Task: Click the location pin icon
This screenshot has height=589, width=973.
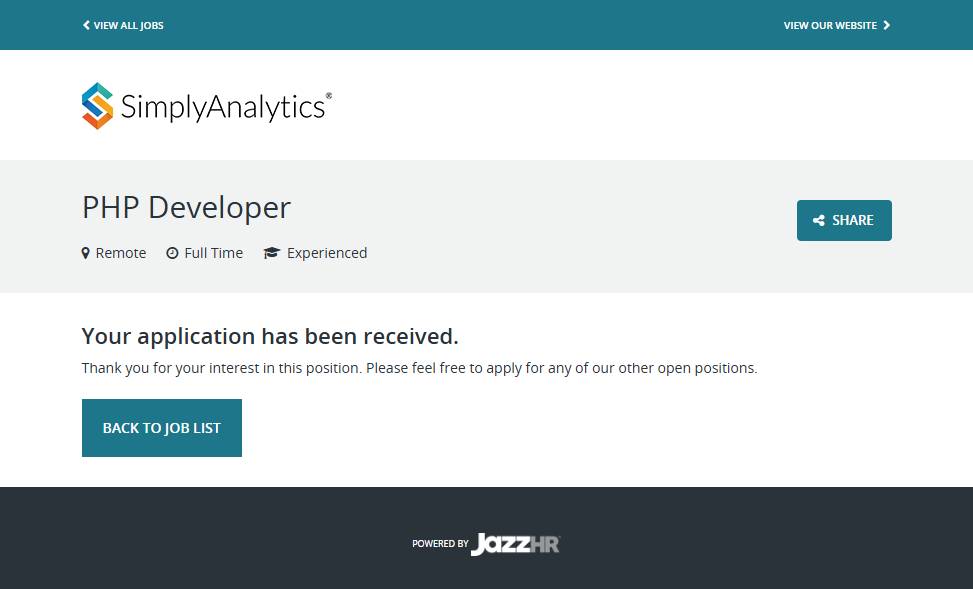Action: pyautogui.click(x=86, y=253)
